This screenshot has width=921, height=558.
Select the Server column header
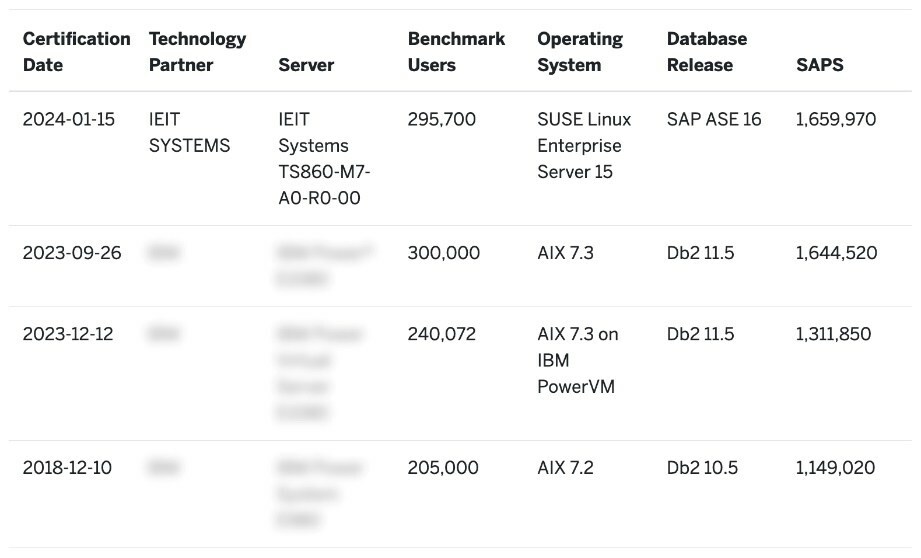306,65
